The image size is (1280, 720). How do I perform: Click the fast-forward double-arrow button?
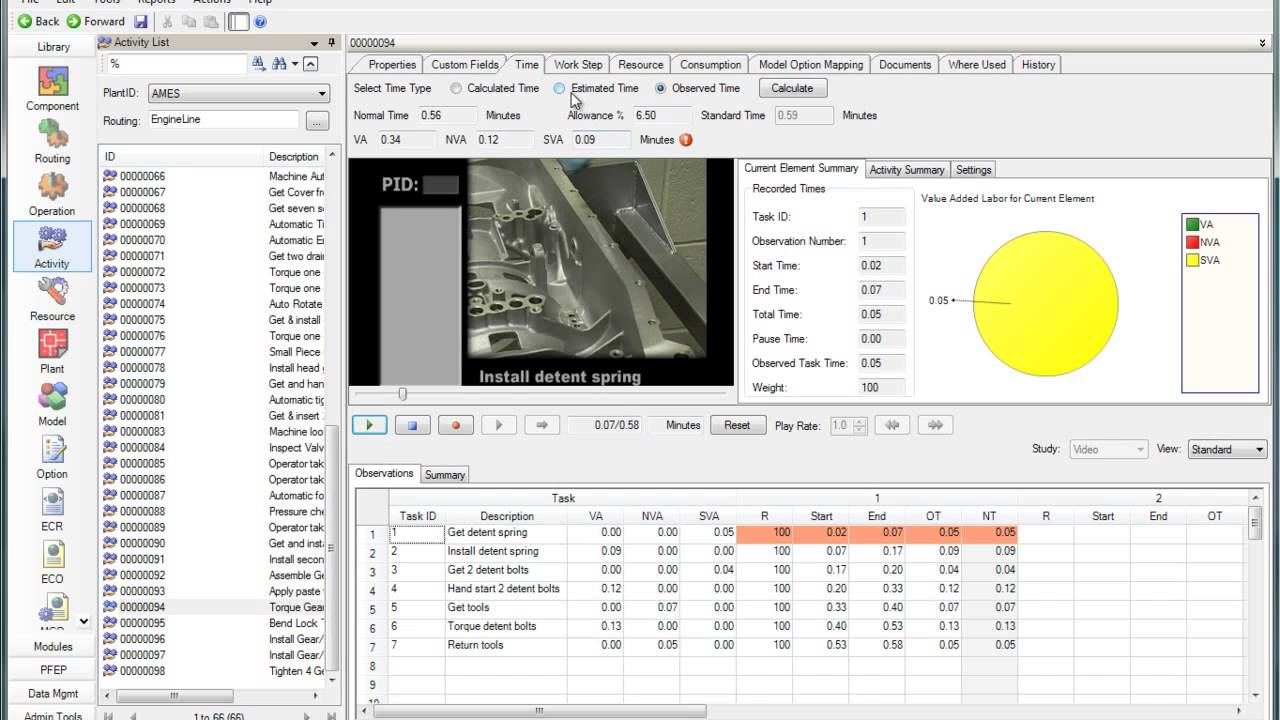tap(935, 425)
